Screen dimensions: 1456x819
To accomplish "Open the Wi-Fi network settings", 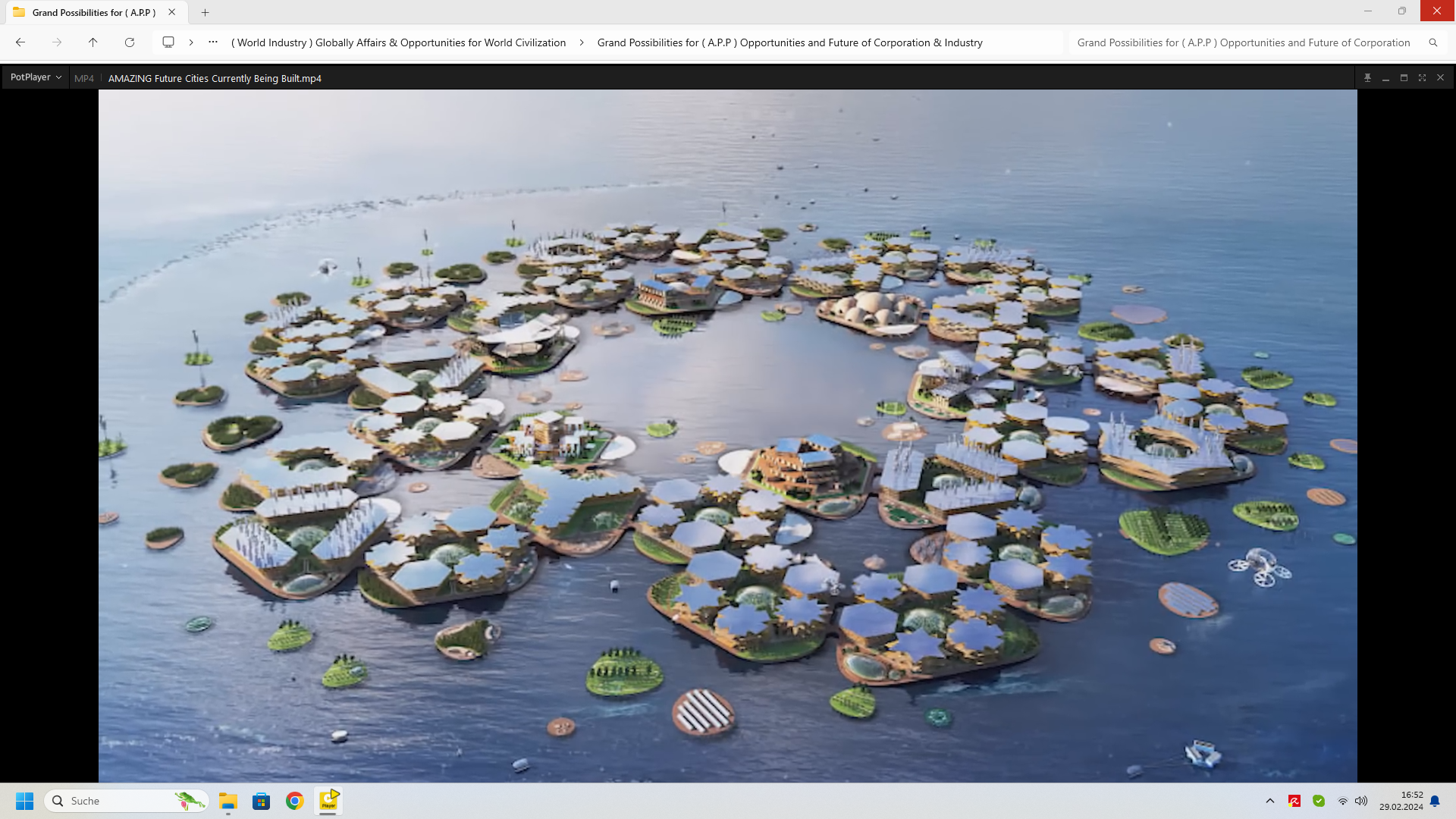I will click(x=1343, y=801).
